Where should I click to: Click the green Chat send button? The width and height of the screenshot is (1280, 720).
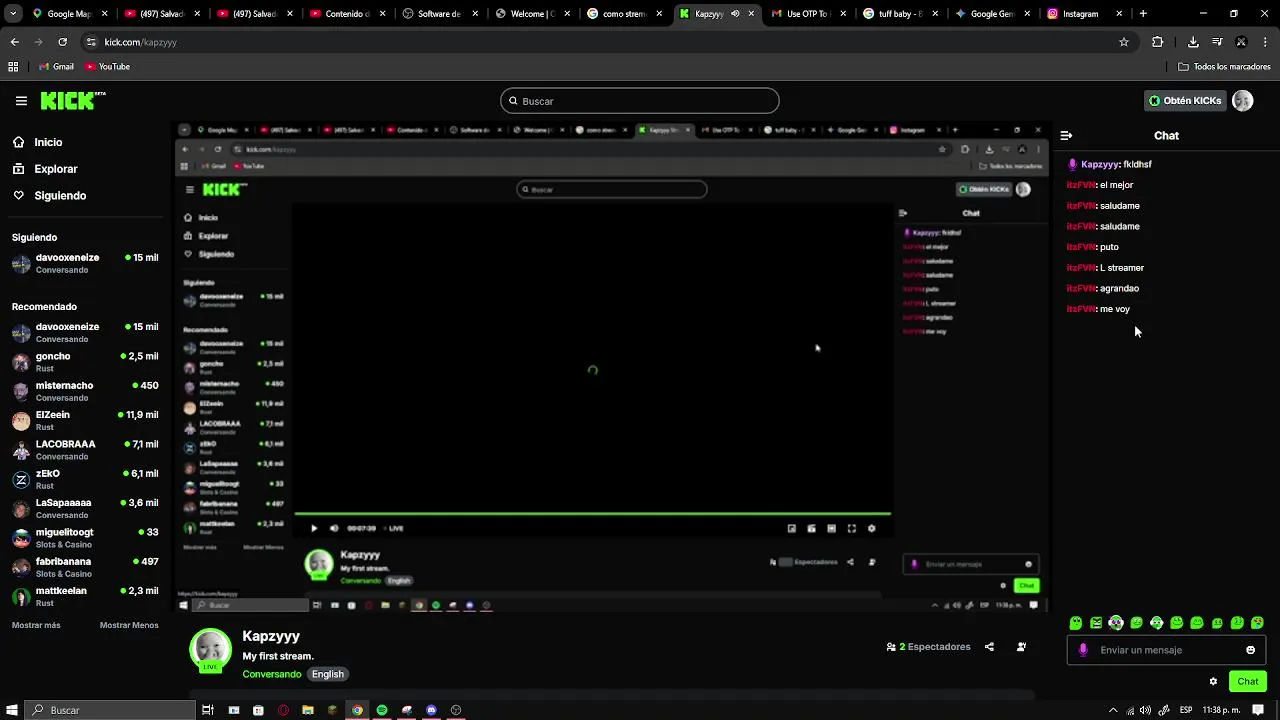(1248, 682)
